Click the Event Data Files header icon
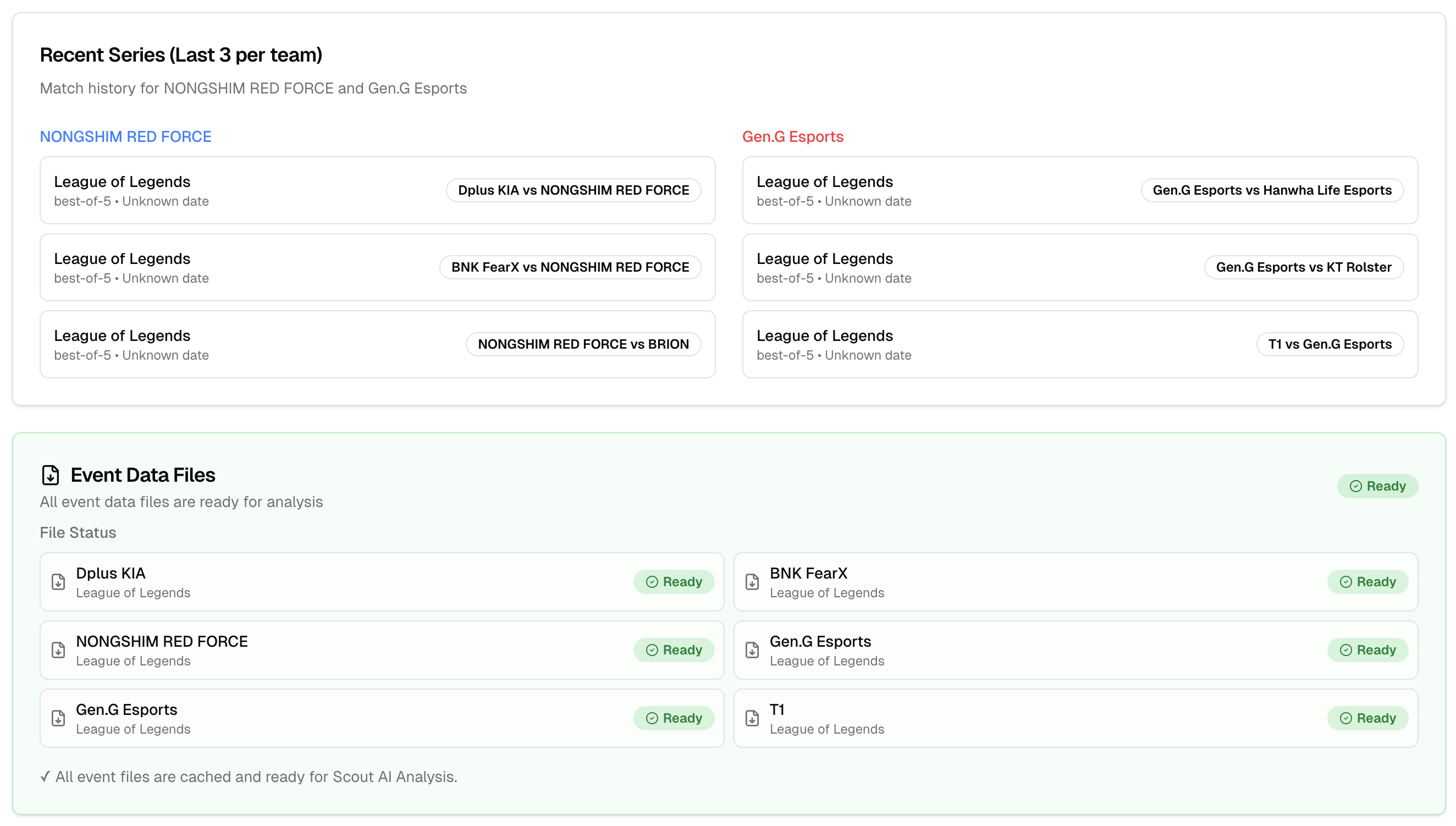 (x=51, y=475)
